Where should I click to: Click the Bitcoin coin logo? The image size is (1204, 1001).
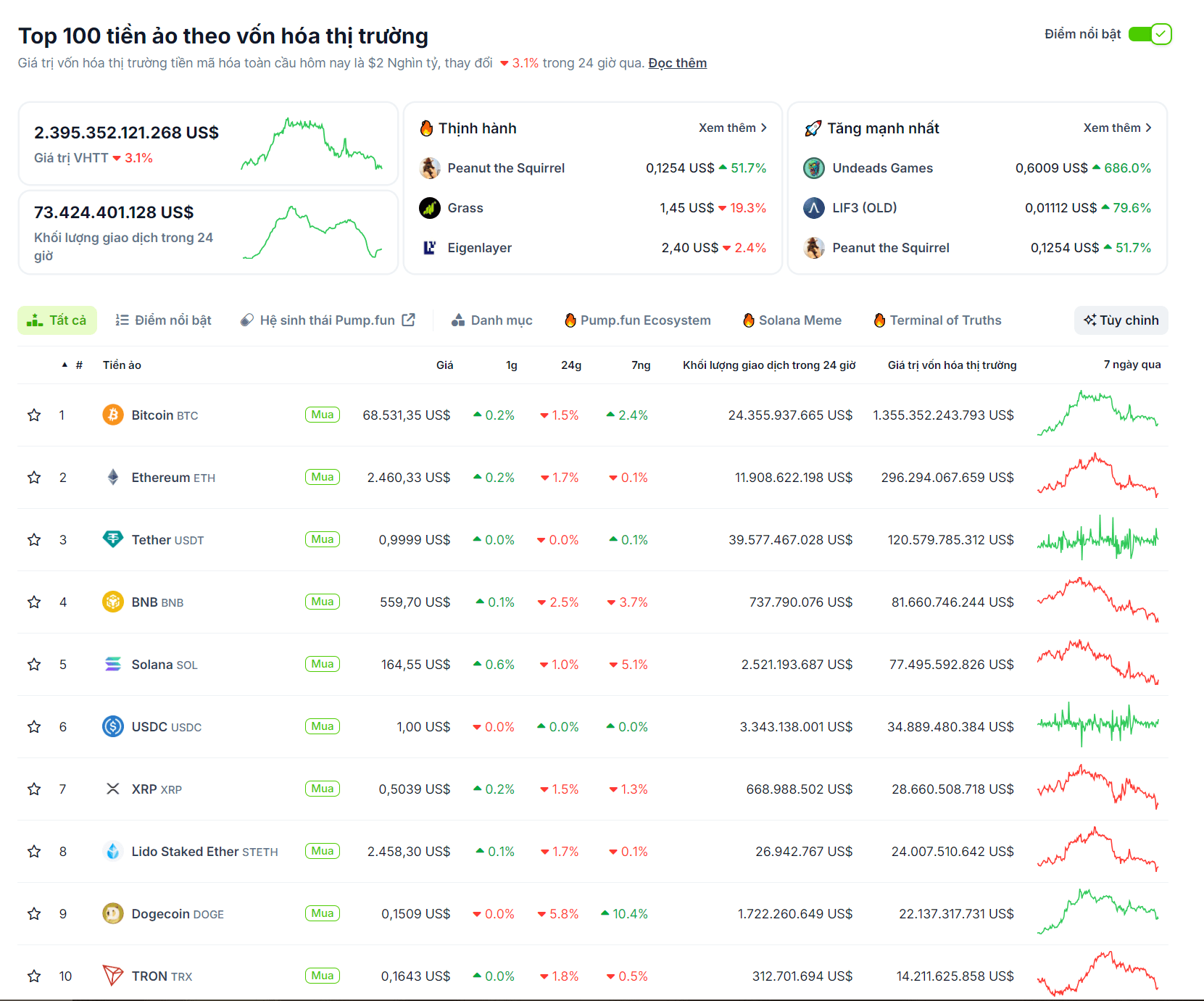tap(113, 415)
